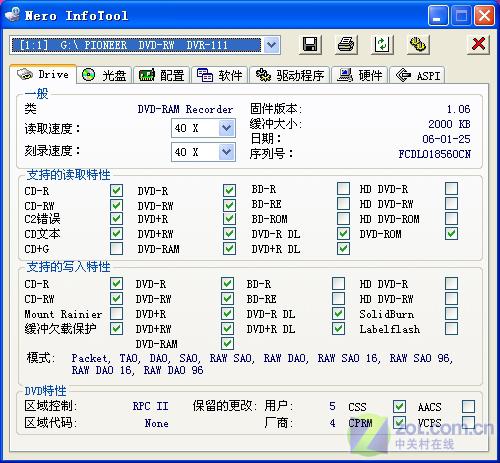Click the RPC II region control value
Screen dimensions: 500x463
[x=150, y=406]
